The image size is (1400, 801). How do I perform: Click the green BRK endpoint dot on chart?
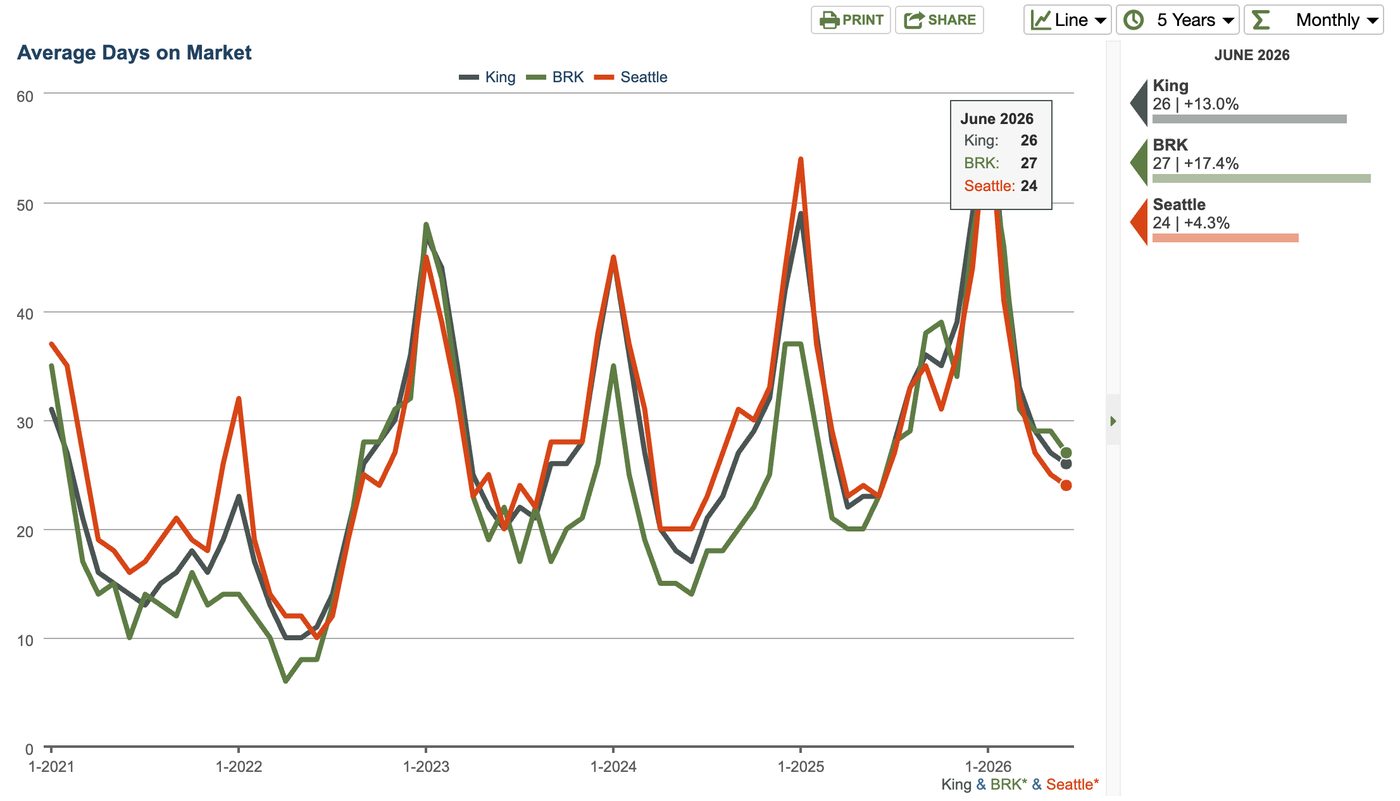[1066, 453]
